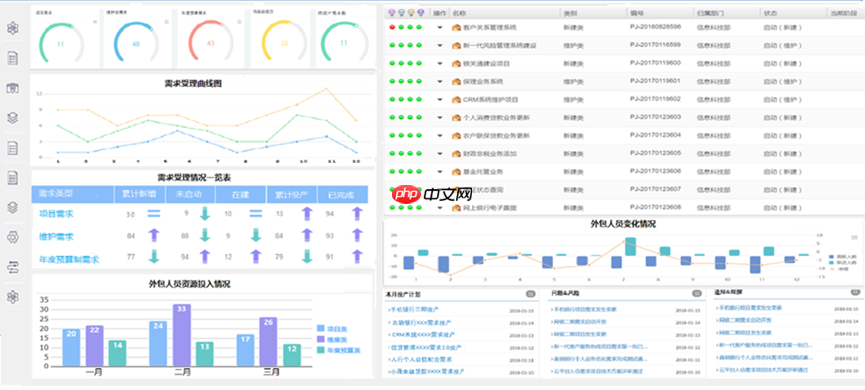Click the first purple lightbulb in the table header

(392, 12)
